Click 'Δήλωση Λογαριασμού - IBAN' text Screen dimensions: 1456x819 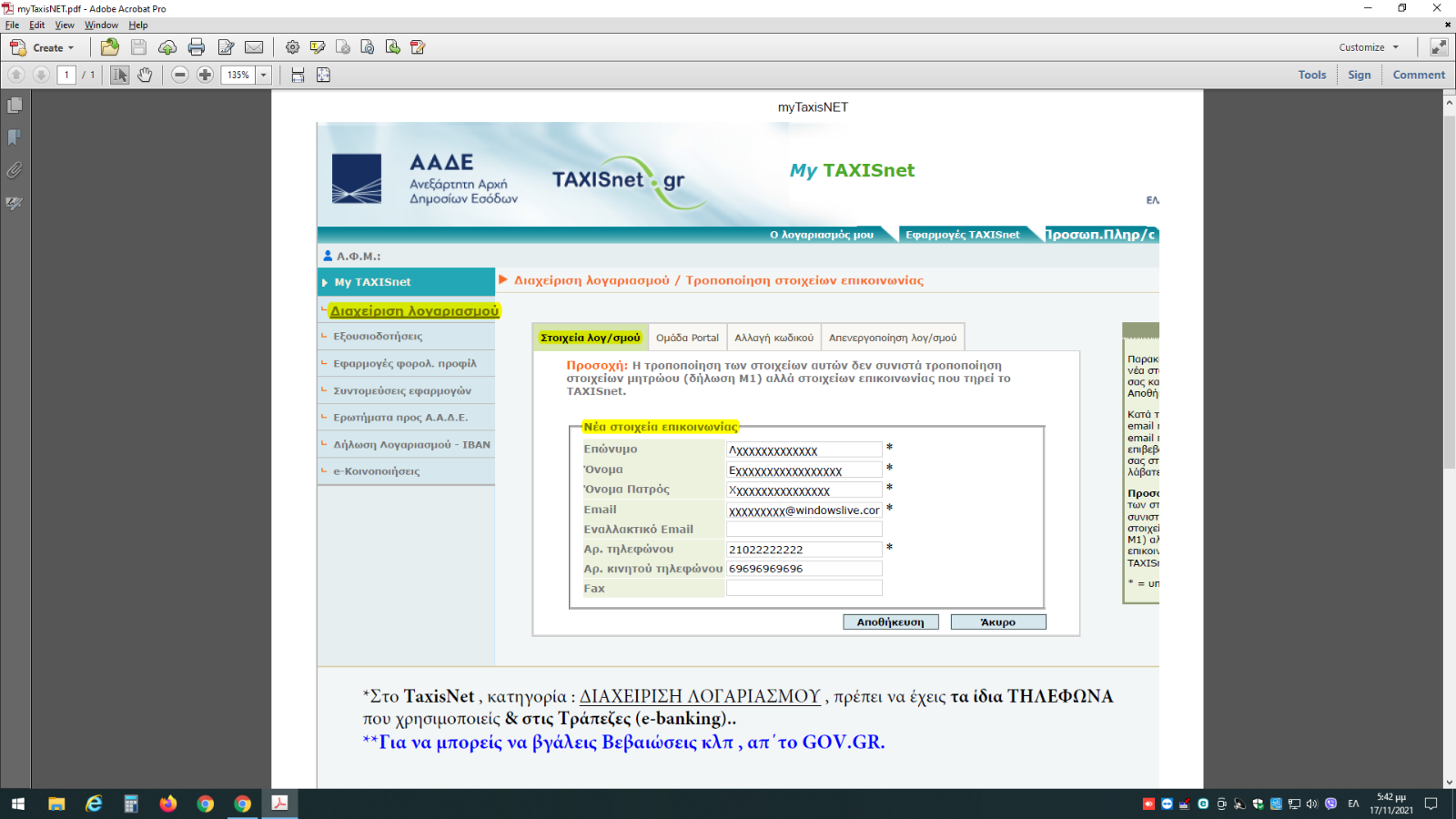pyautogui.click(x=411, y=445)
